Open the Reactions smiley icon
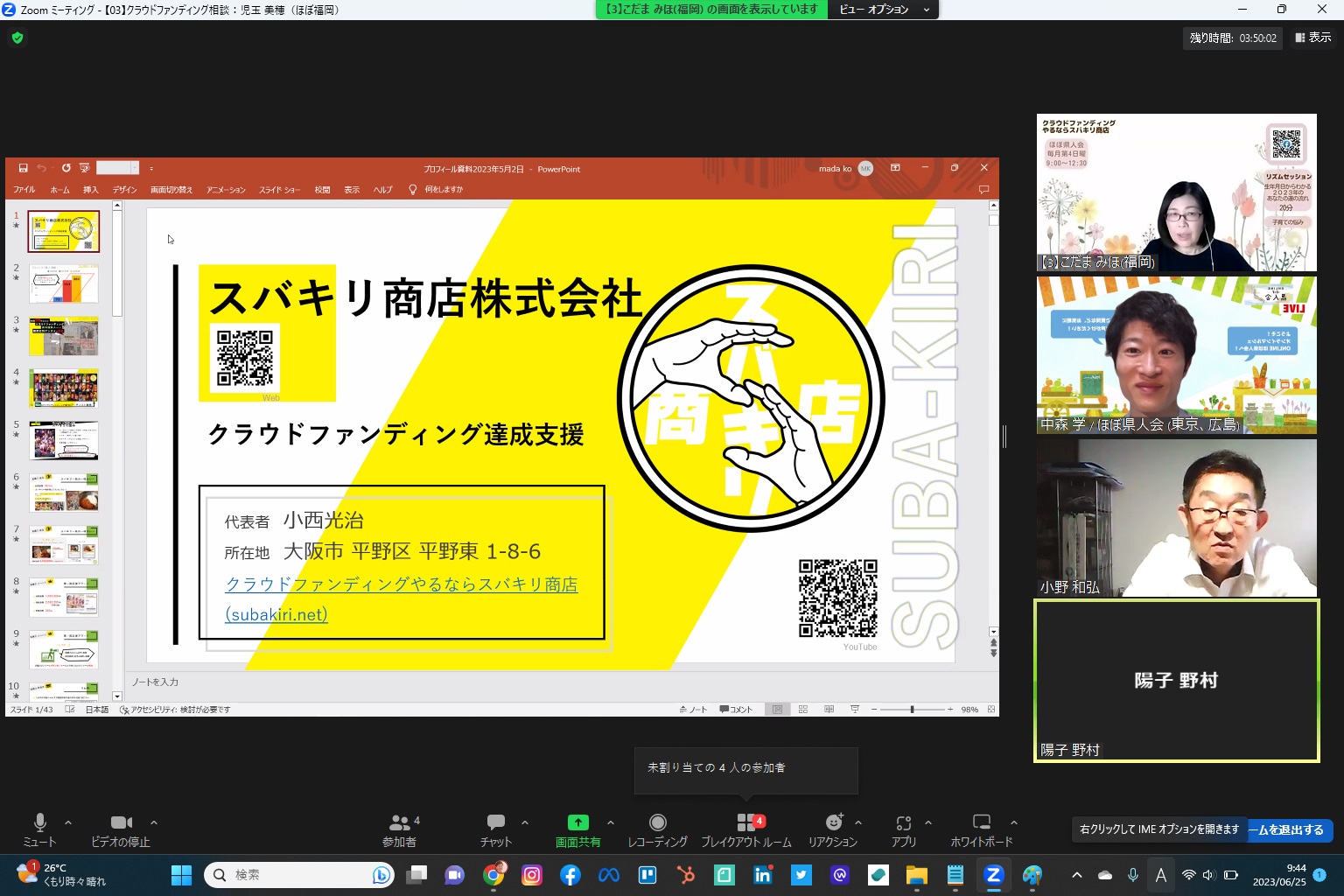This screenshot has height=896, width=1344. pyautogui.click(x=834, y=822)
